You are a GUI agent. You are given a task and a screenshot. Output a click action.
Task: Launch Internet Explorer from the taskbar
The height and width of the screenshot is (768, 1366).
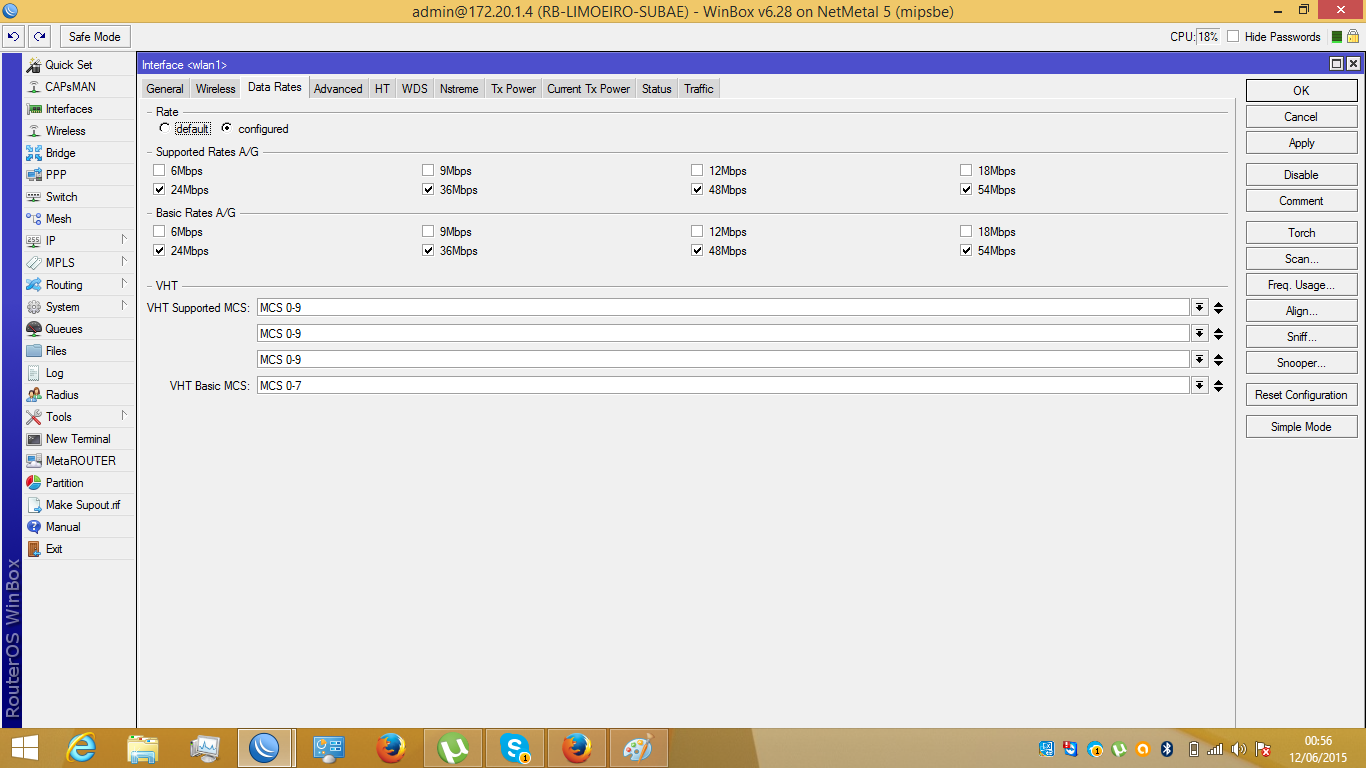point(81,748)
